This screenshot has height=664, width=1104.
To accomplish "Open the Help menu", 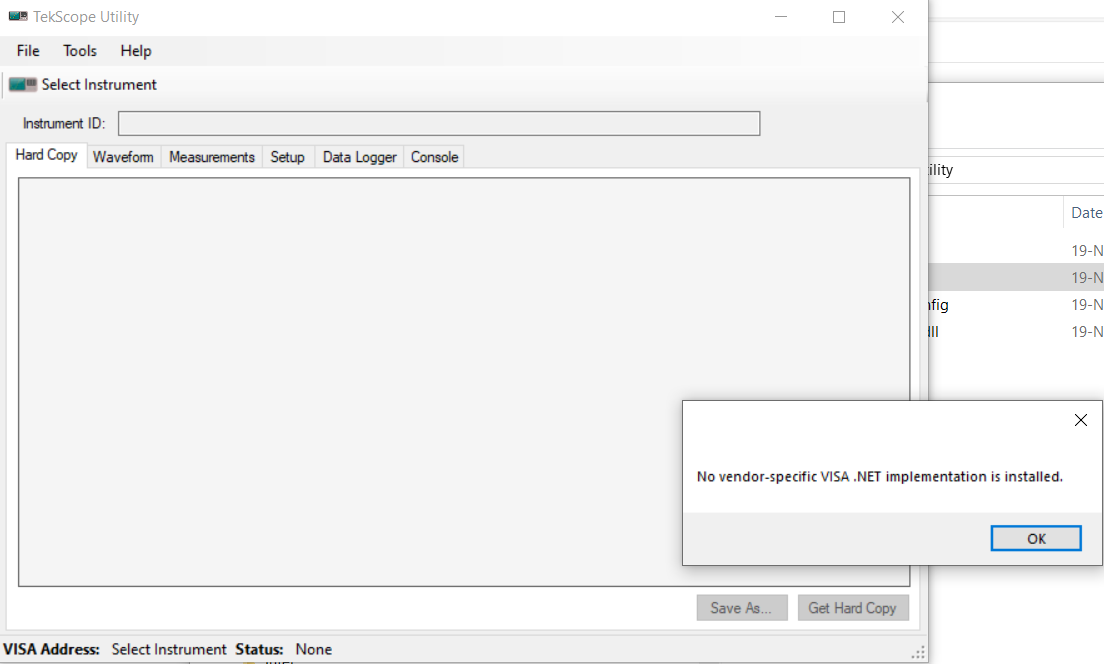I will [x=136, y=51].
